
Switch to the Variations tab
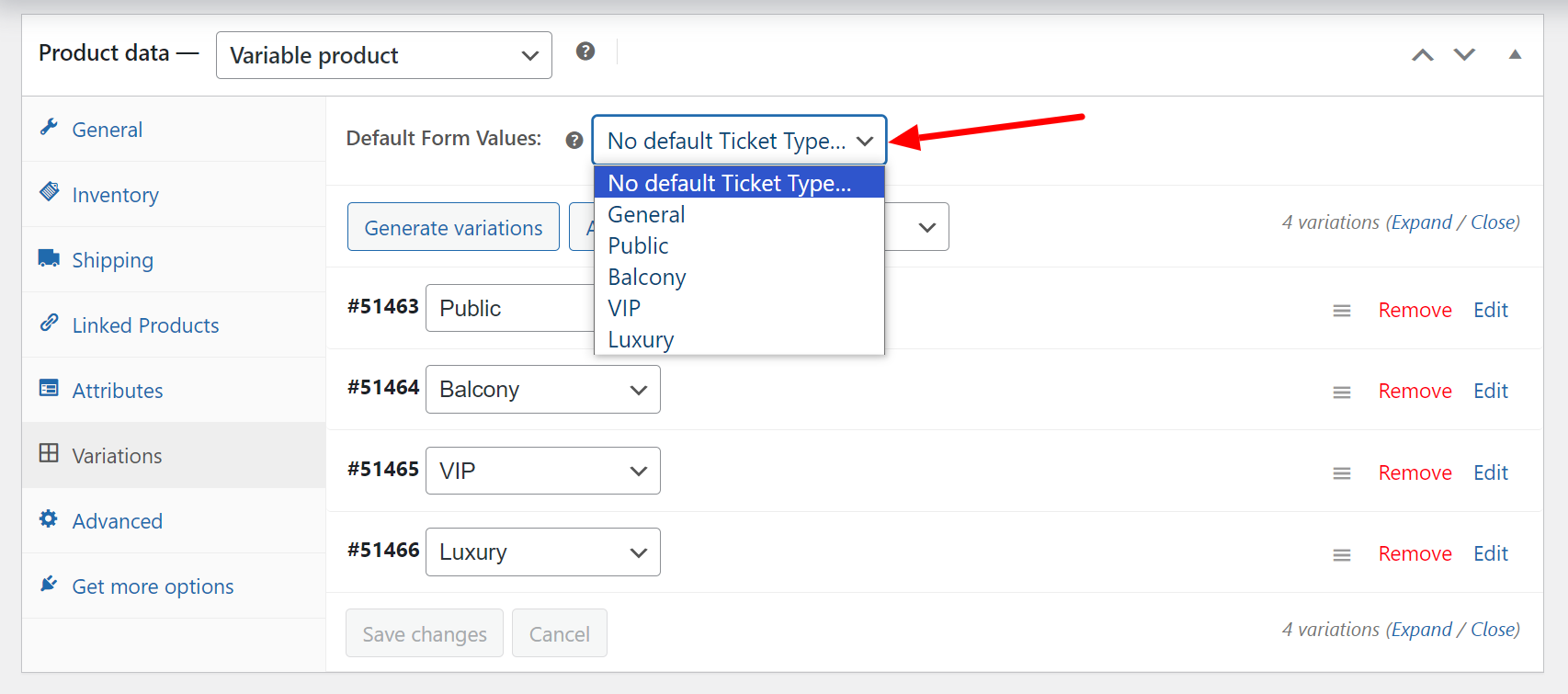pos(174,455)
